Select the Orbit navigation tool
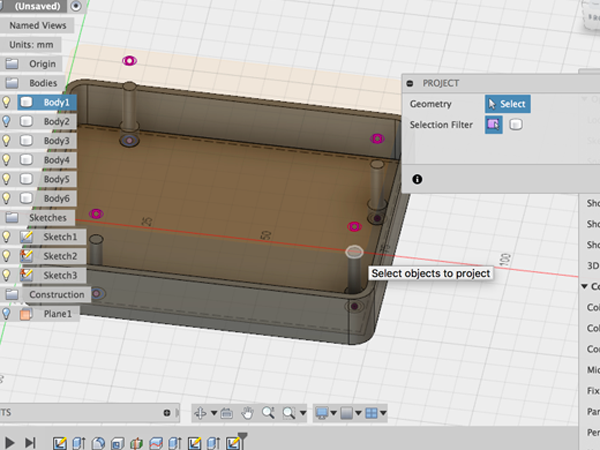The width and height of the screenshot is (600, 450). click(200, 413)
